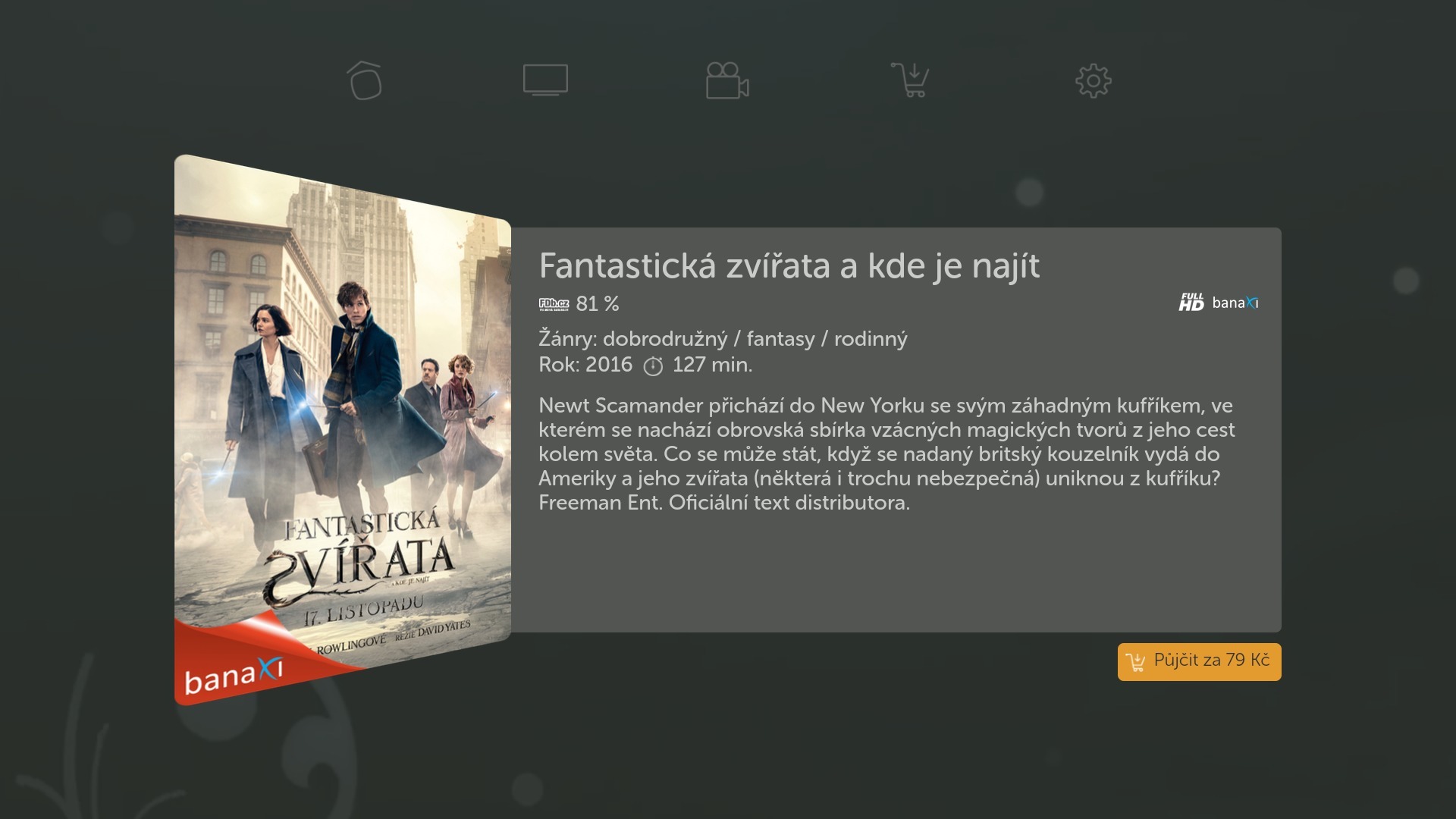This screenshot has height=819, width=1456.
Task: Click the 81 % rating value
Action: tap(598, 304)
